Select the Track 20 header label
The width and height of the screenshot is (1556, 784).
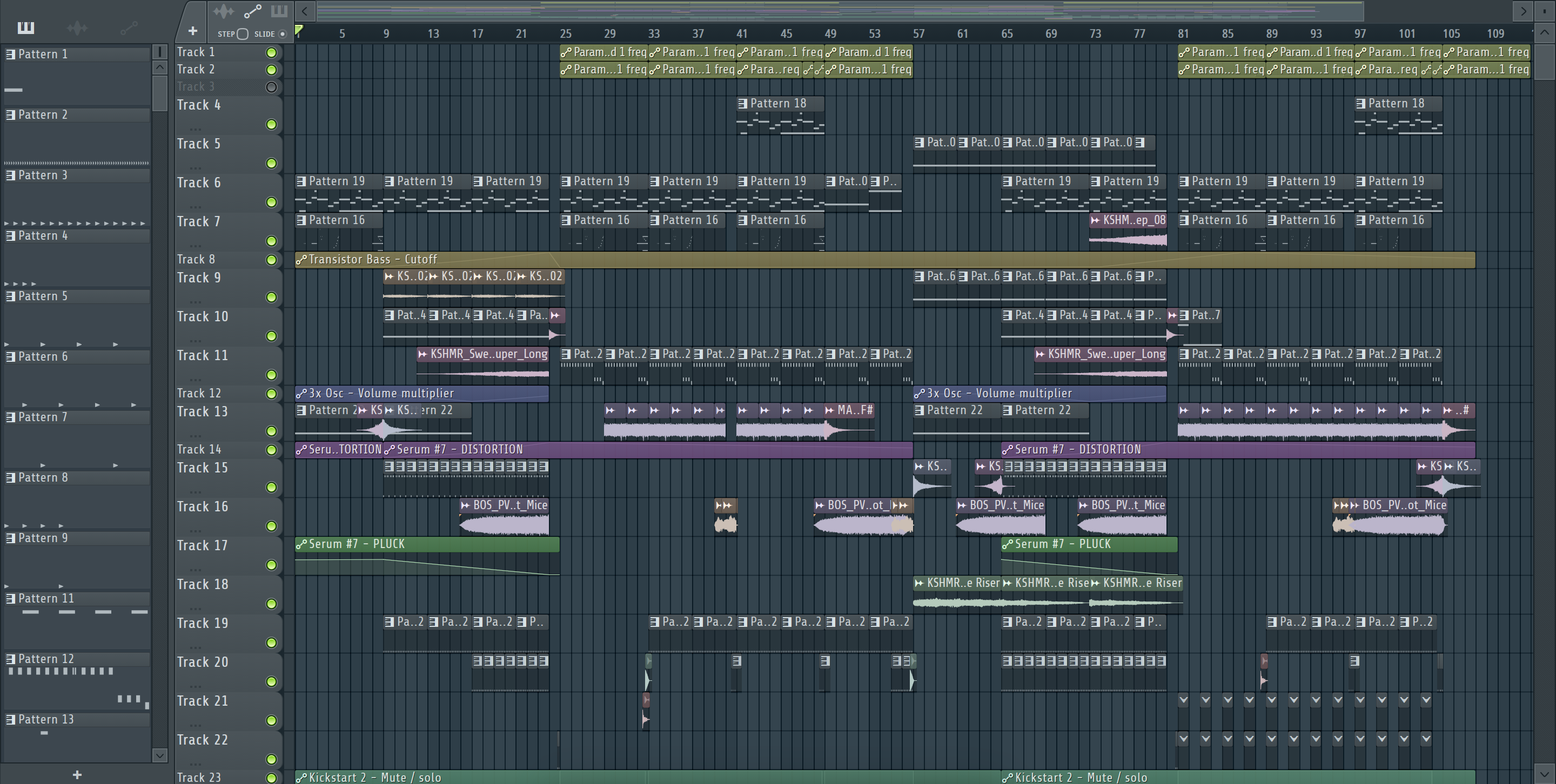(203, 663)
